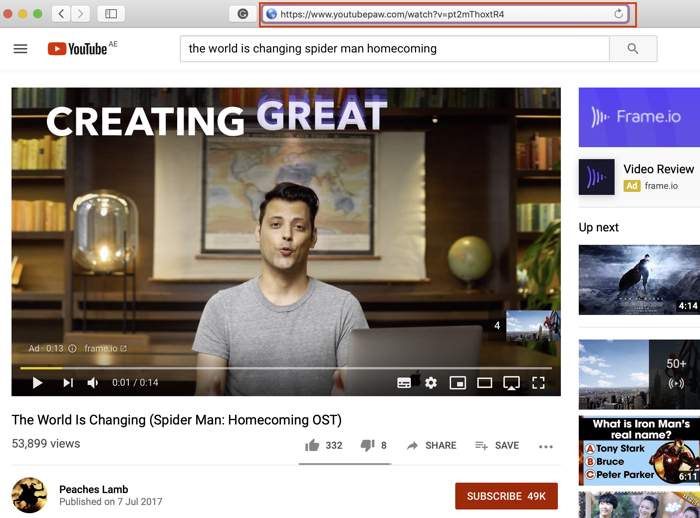This screenshot has height=518, width=700.
Task: Select the URL address field
Action: point(446,14)
